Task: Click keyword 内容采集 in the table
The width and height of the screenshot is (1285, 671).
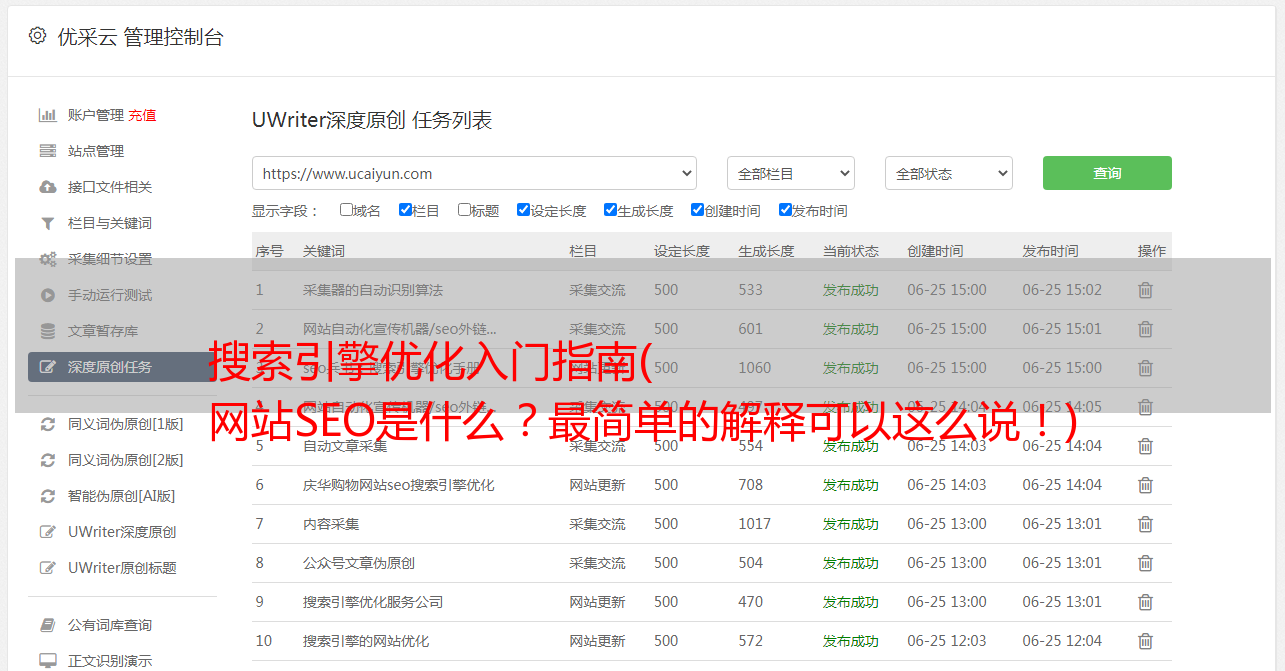Action: coord(331,524)
